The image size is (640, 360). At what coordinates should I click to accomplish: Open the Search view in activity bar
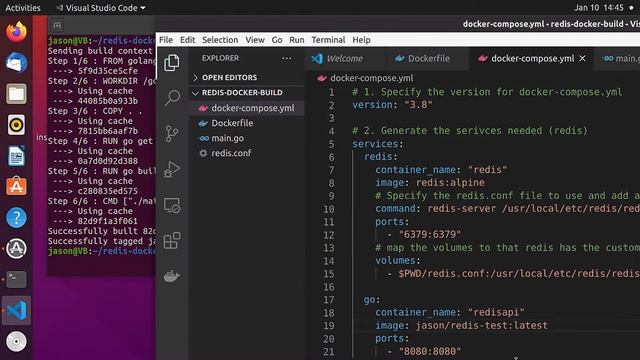pyautogui.click(x=172, y=98)
